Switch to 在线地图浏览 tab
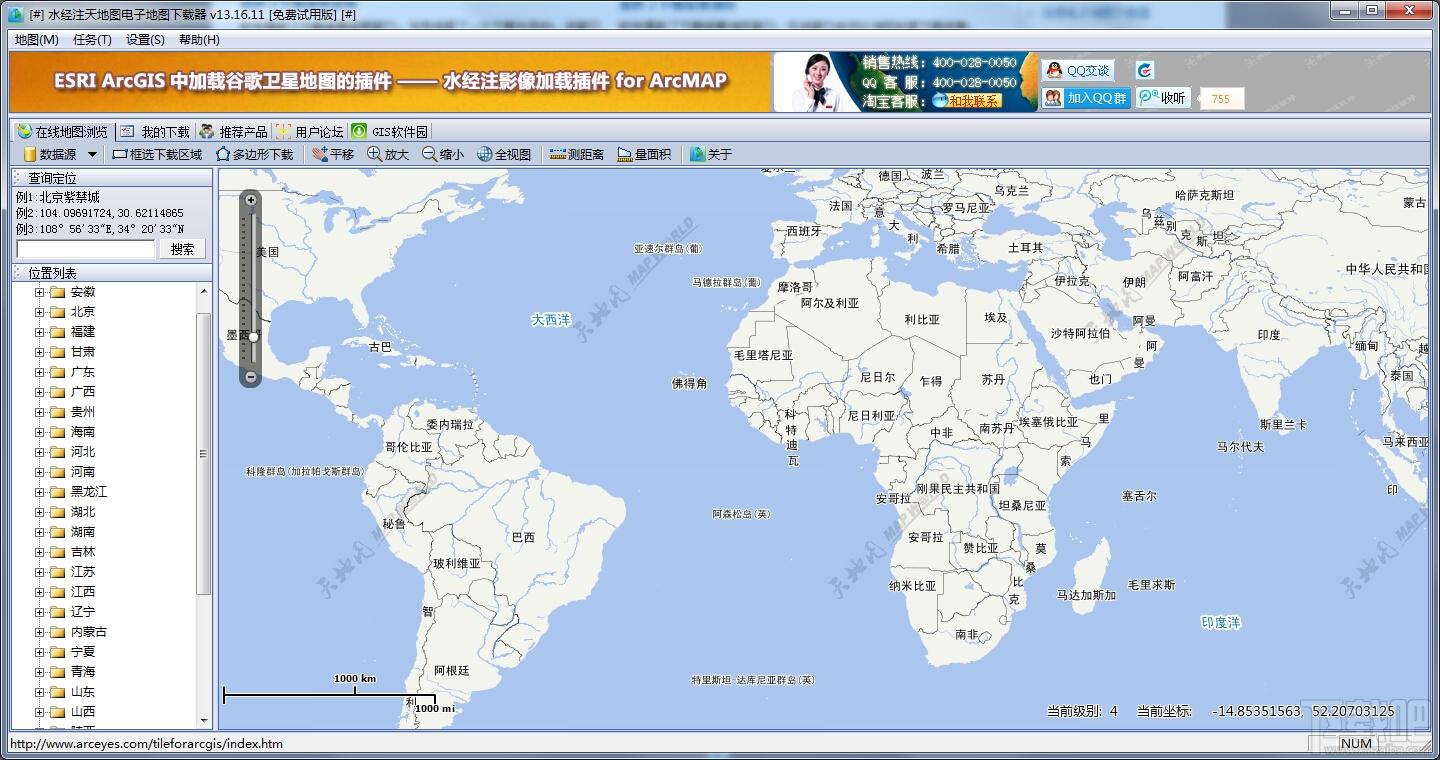1440x760 pixels. (62, 131)
